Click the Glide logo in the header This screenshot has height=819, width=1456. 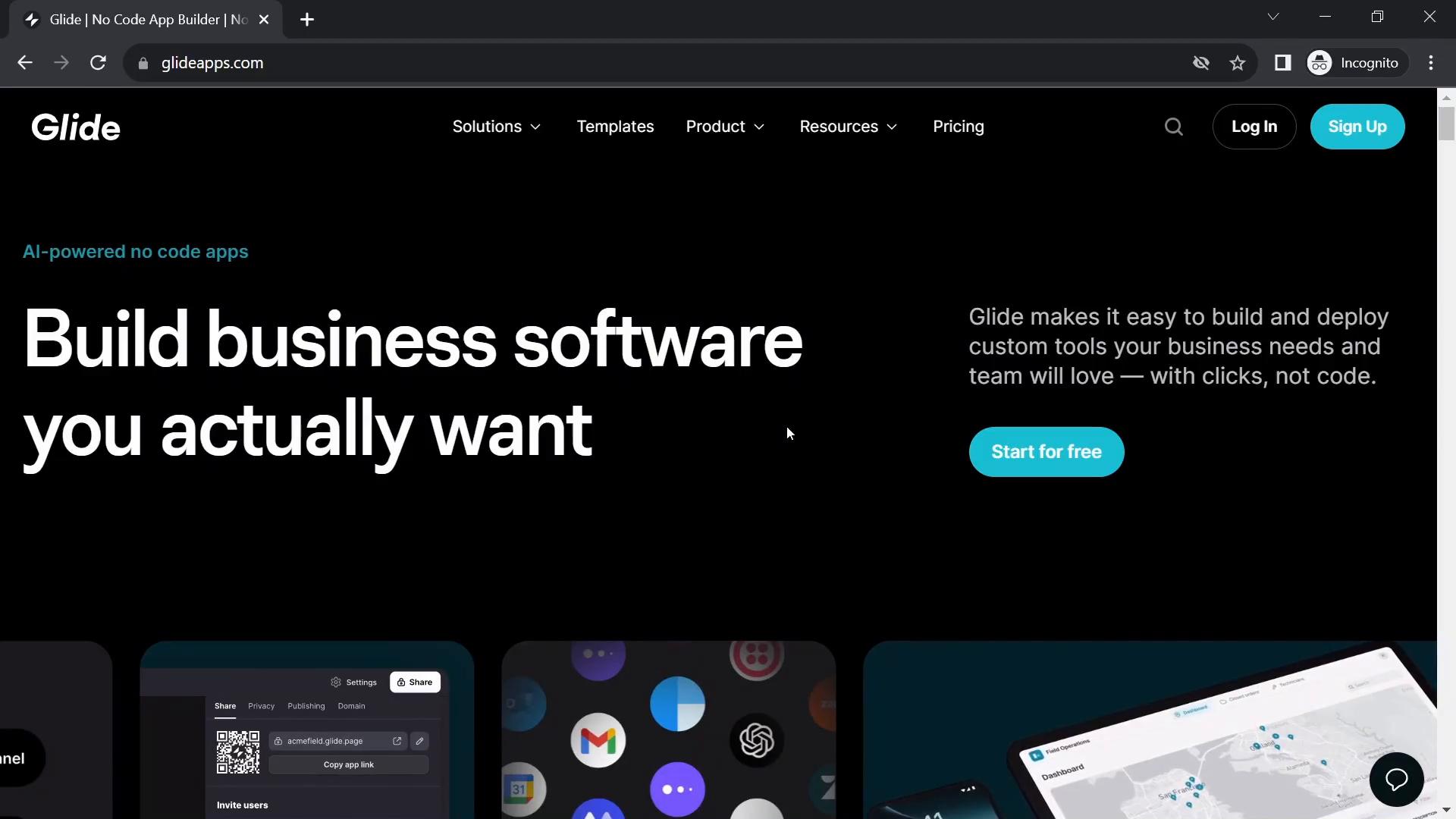76,126
